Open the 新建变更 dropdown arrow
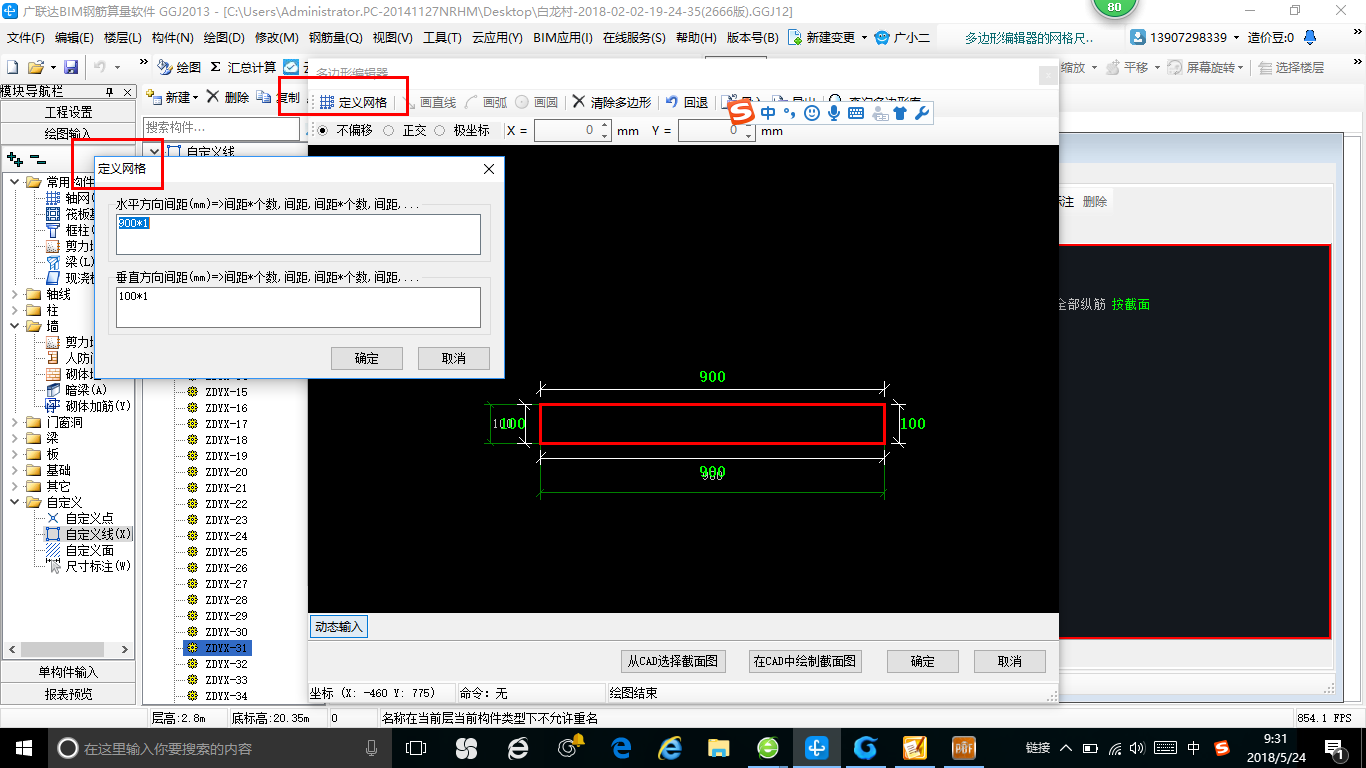1366x768 pixels. point(864,37)
